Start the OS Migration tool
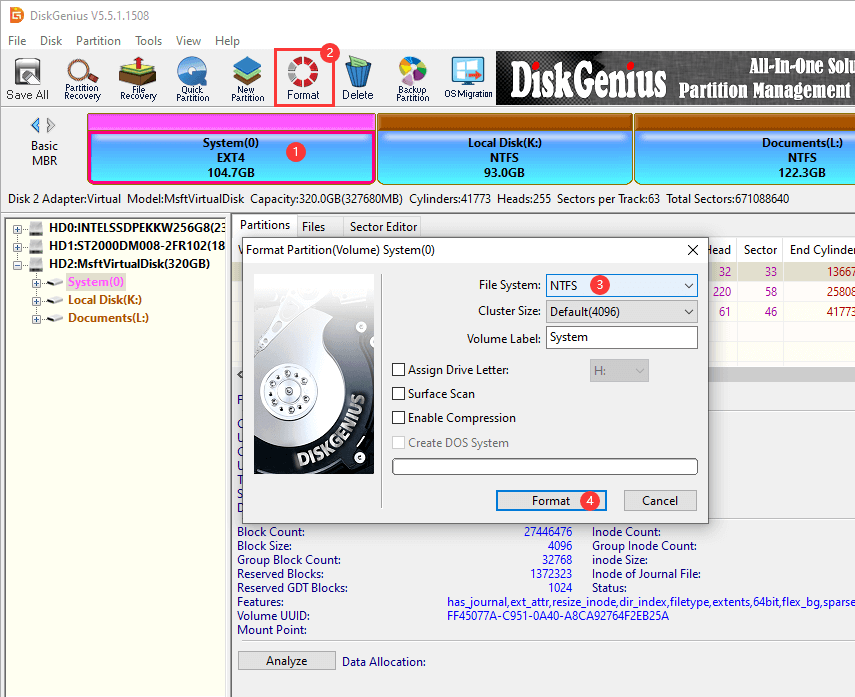Screen dimensions: 855x697 click(468, 78)
